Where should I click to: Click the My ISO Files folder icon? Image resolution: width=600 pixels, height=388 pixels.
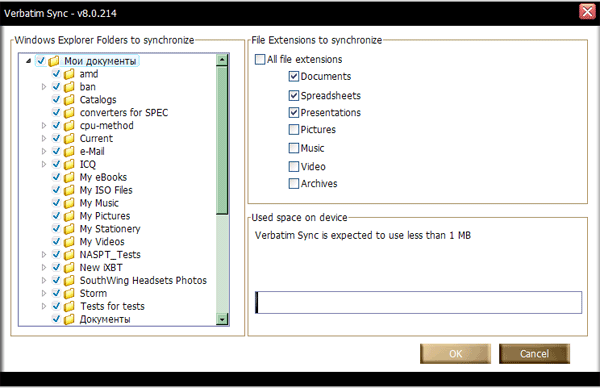pyautogui.click(x=69, y=190)
